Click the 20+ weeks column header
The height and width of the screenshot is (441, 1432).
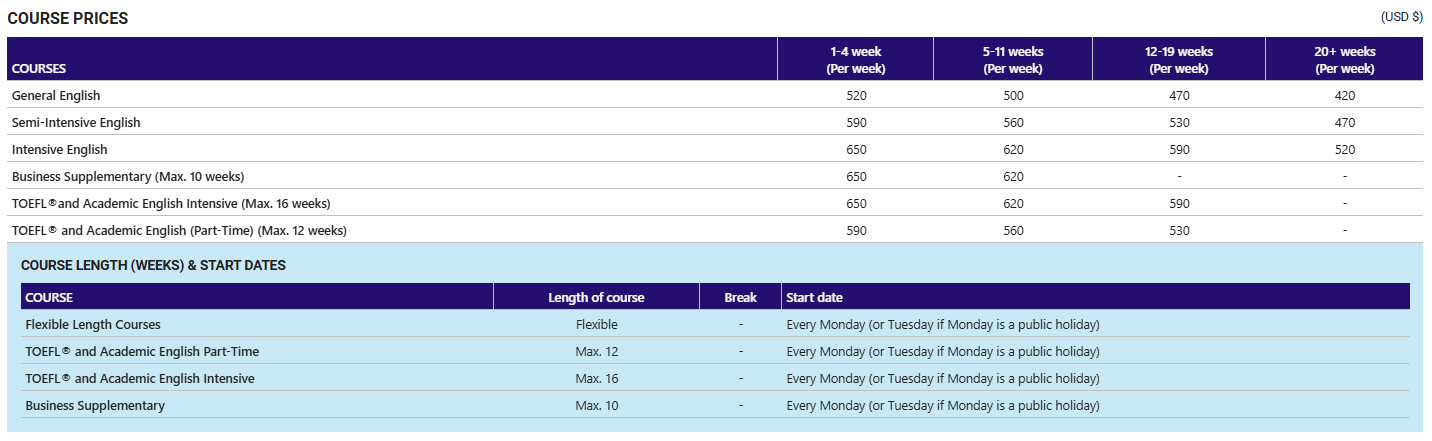[1344, 60]
